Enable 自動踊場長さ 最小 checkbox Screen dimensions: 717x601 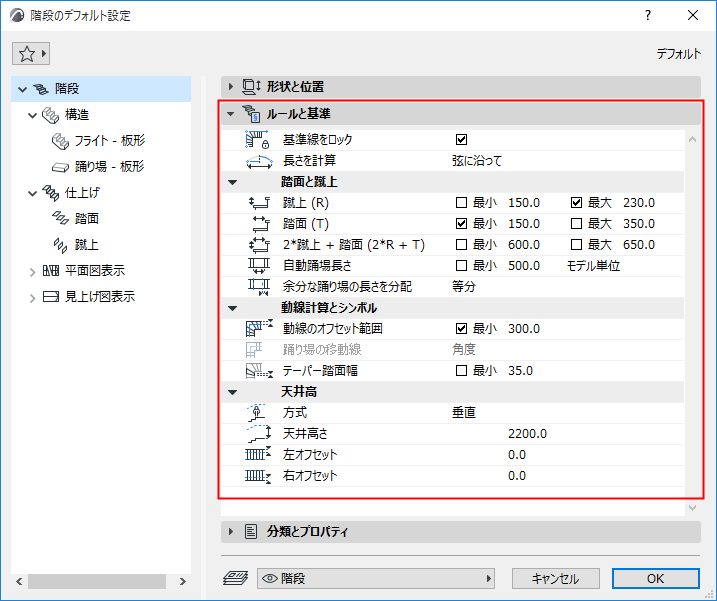461,266
